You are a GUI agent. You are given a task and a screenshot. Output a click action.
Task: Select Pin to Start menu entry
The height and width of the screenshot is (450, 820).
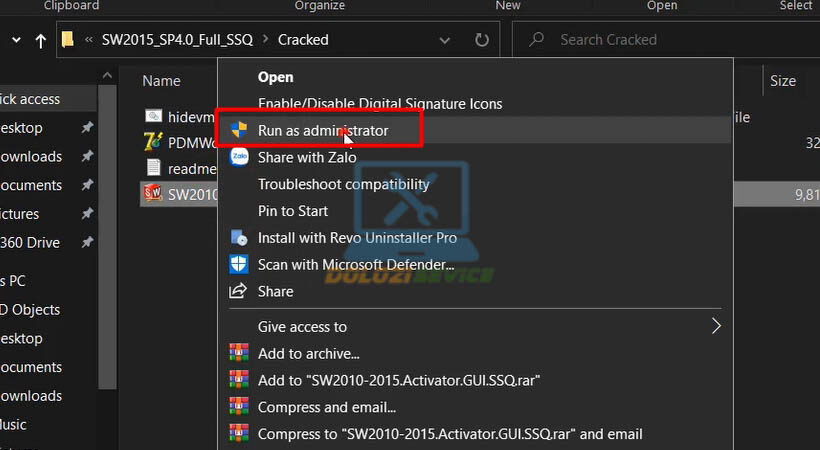tap(292, 211)
